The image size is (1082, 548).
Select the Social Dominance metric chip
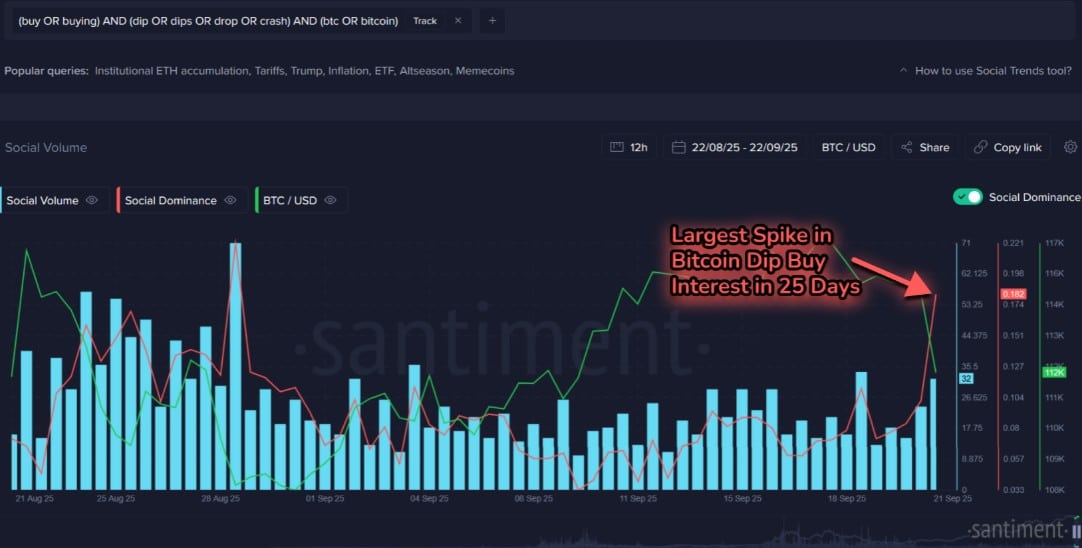(x=182, y=200)
